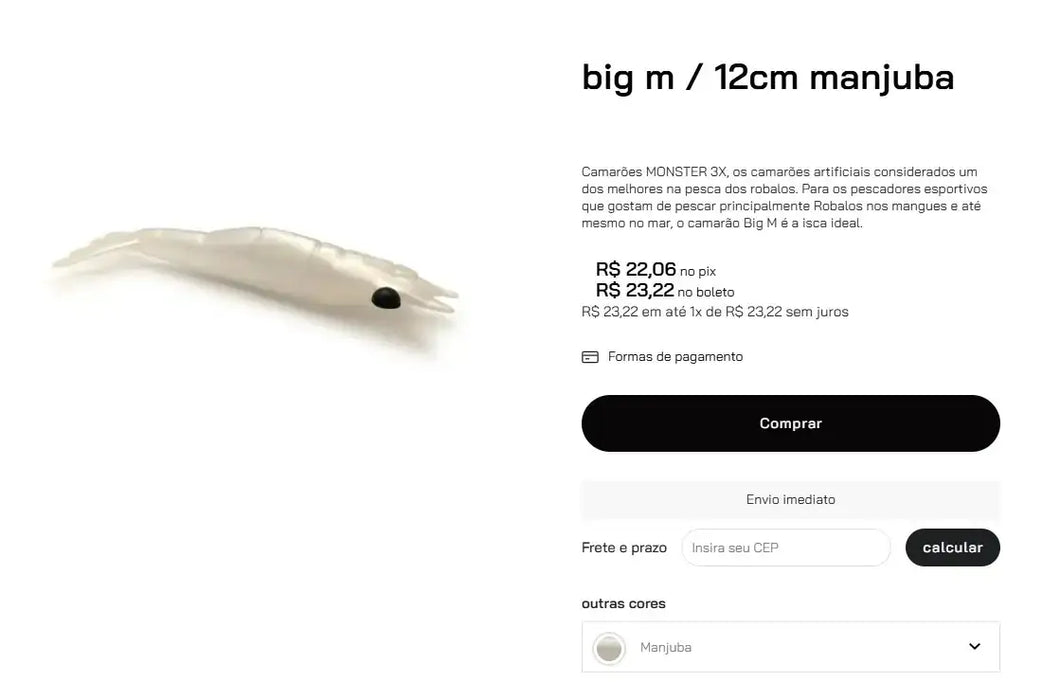Viewport: 1043px width, 700px height.
Task: Focus the Insira seu CEP input field
Action: pyautogui.click(x=786, y=548)
